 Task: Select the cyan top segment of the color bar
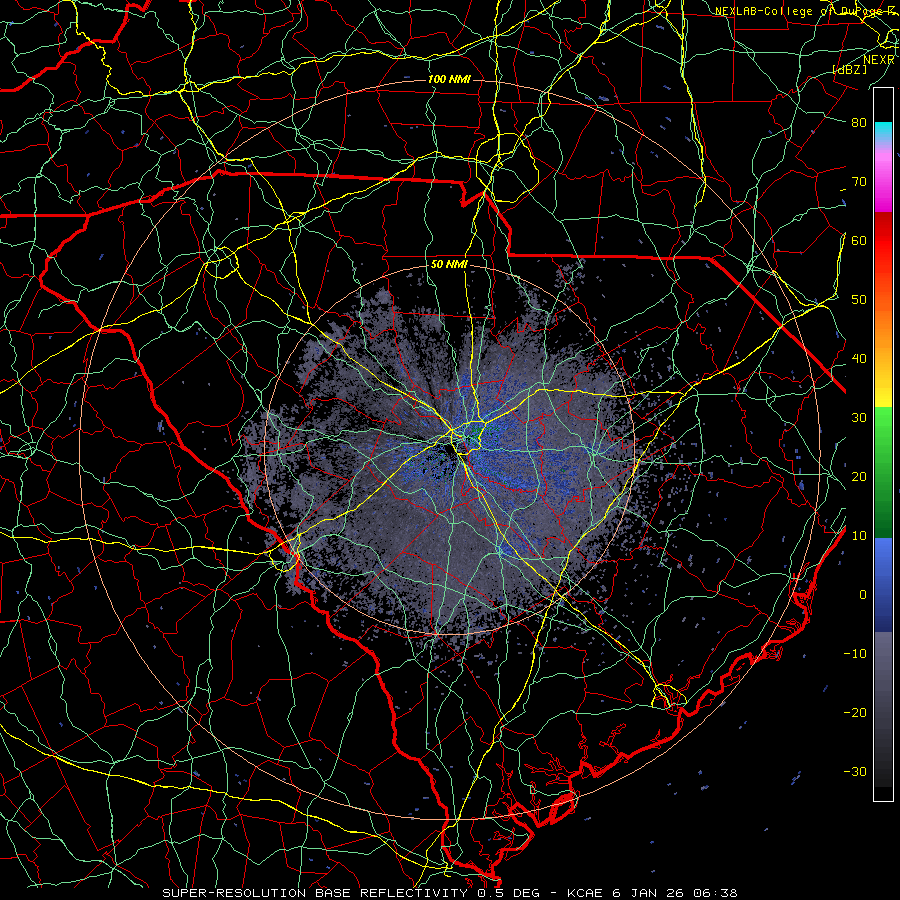click(883, 131)
